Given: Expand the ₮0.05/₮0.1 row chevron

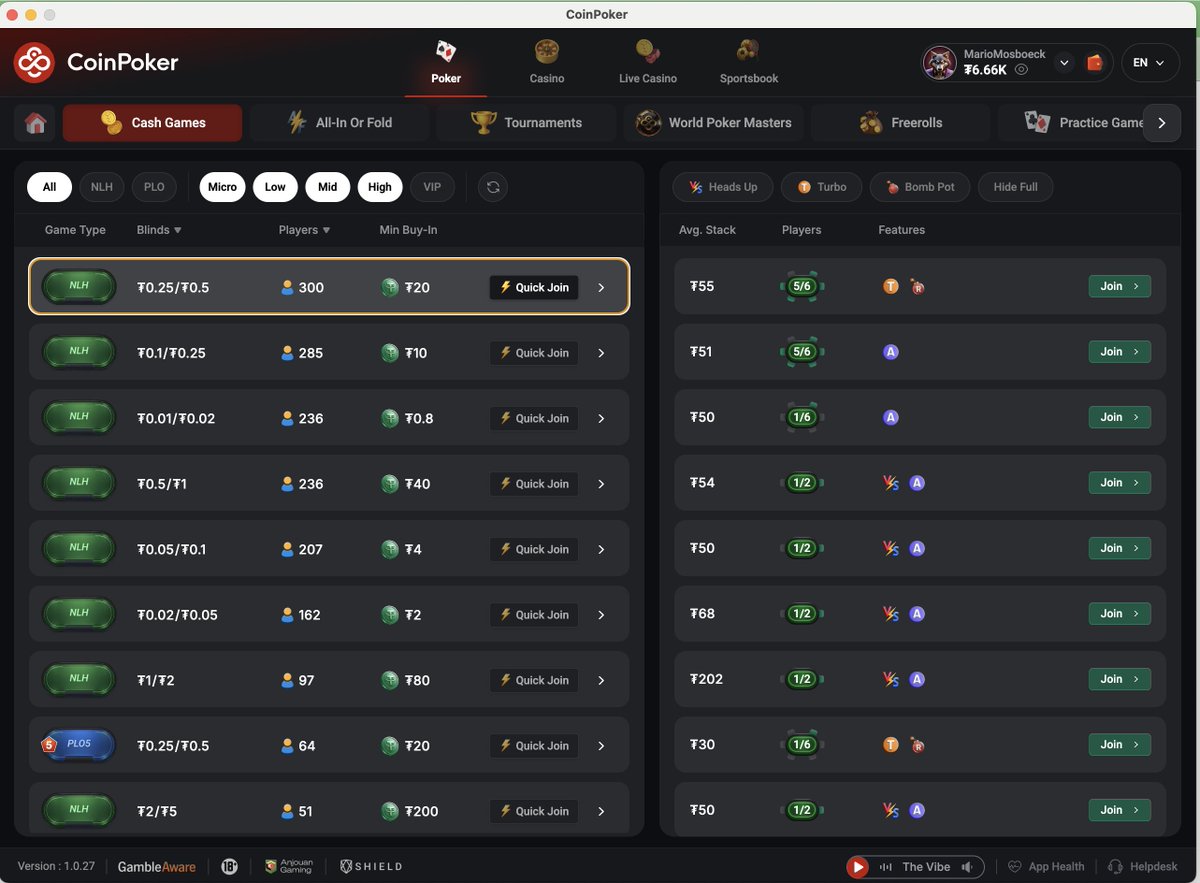Looking at the screenshot, I should pyautogui.click(x=601, y=549).
